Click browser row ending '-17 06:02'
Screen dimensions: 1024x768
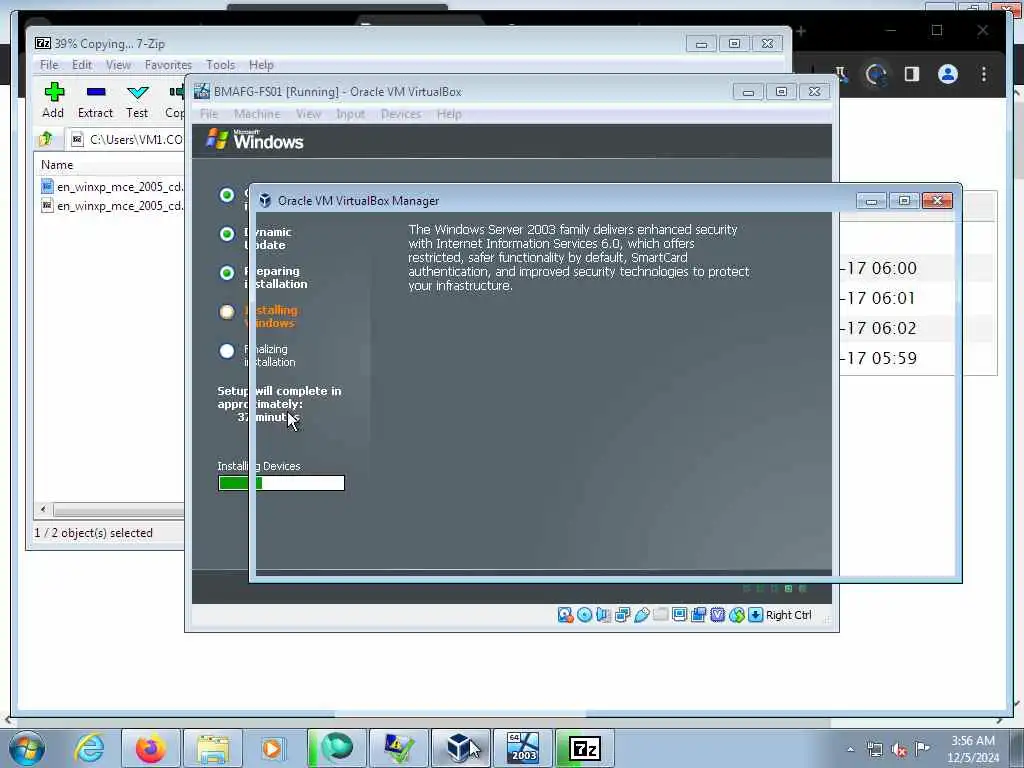[x=918, y=328]
